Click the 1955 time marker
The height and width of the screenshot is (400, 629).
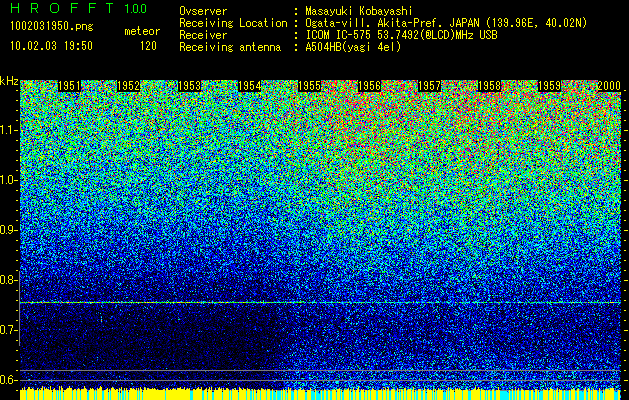click(x=310, y=86)
